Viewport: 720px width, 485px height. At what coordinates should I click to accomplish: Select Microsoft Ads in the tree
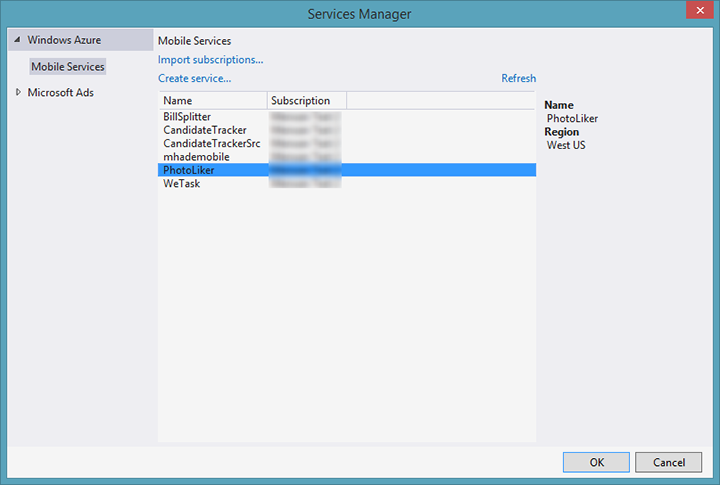(x=61, y=92)
